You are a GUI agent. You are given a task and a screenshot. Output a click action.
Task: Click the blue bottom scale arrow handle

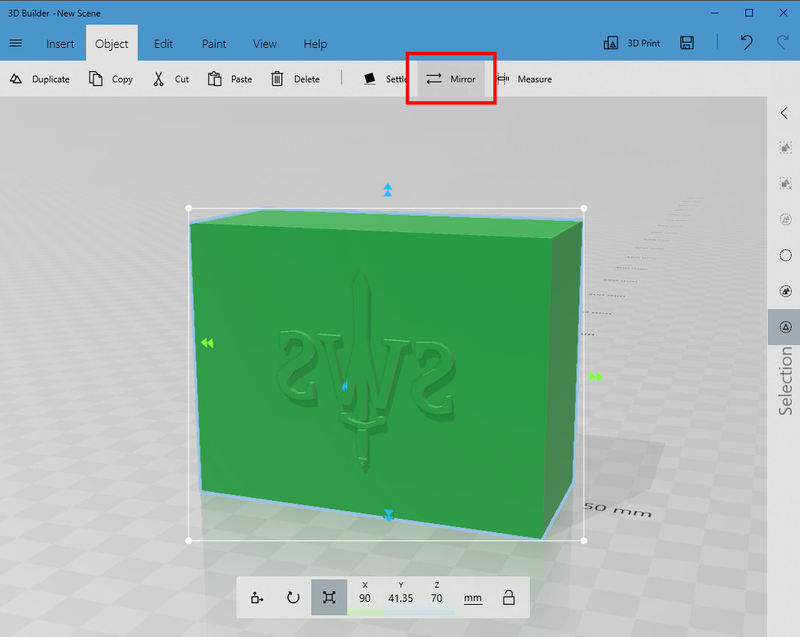coord(389,515)
